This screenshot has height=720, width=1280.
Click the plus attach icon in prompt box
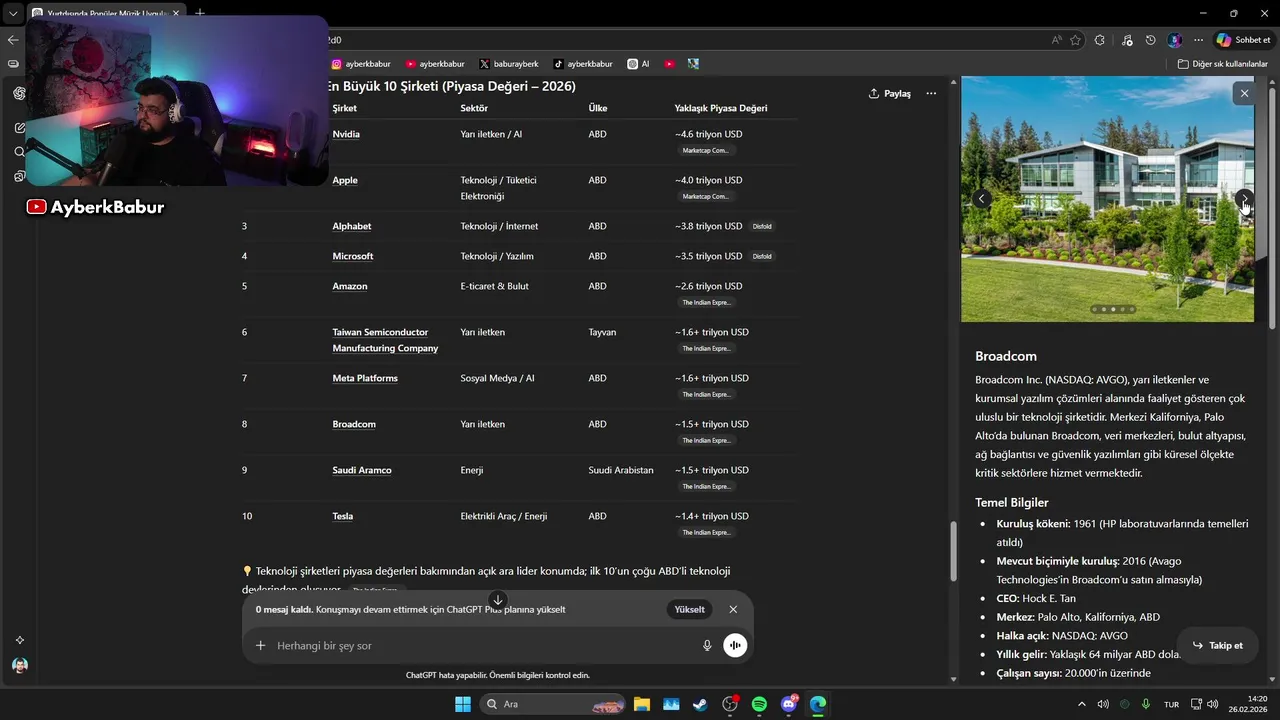(x=261, y=646)
